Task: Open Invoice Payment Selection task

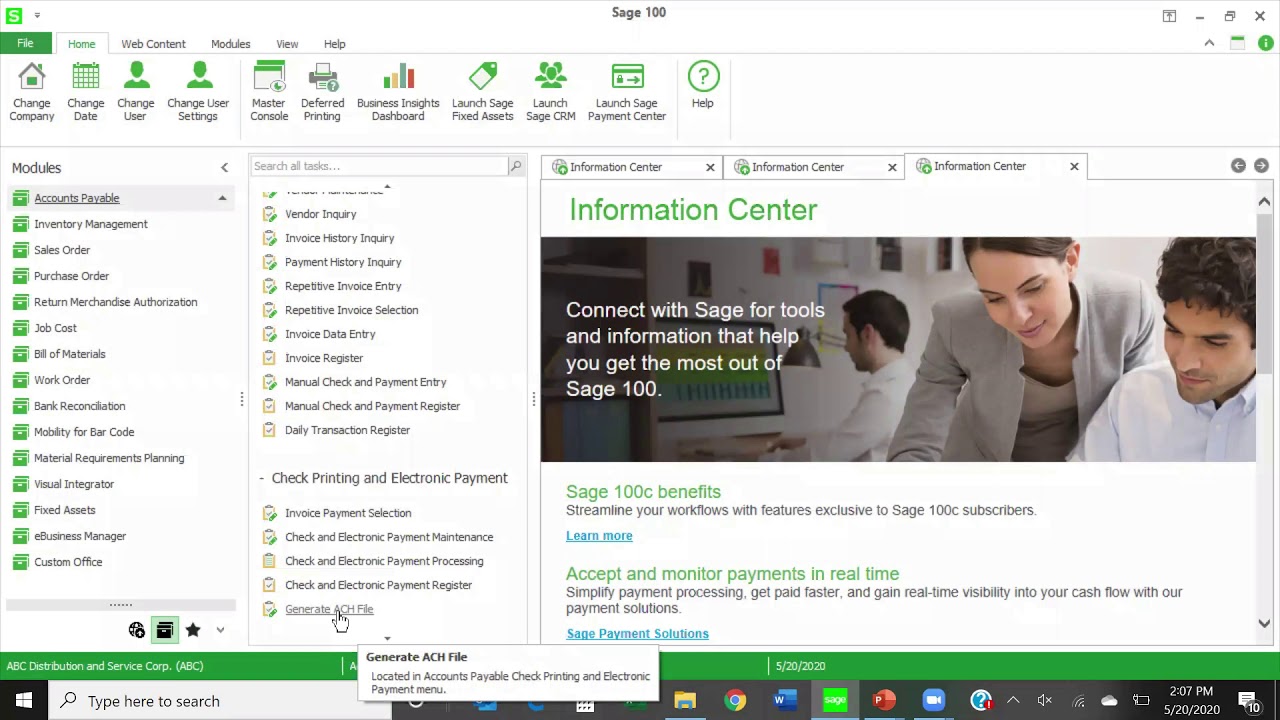Action: coord(348,513)
